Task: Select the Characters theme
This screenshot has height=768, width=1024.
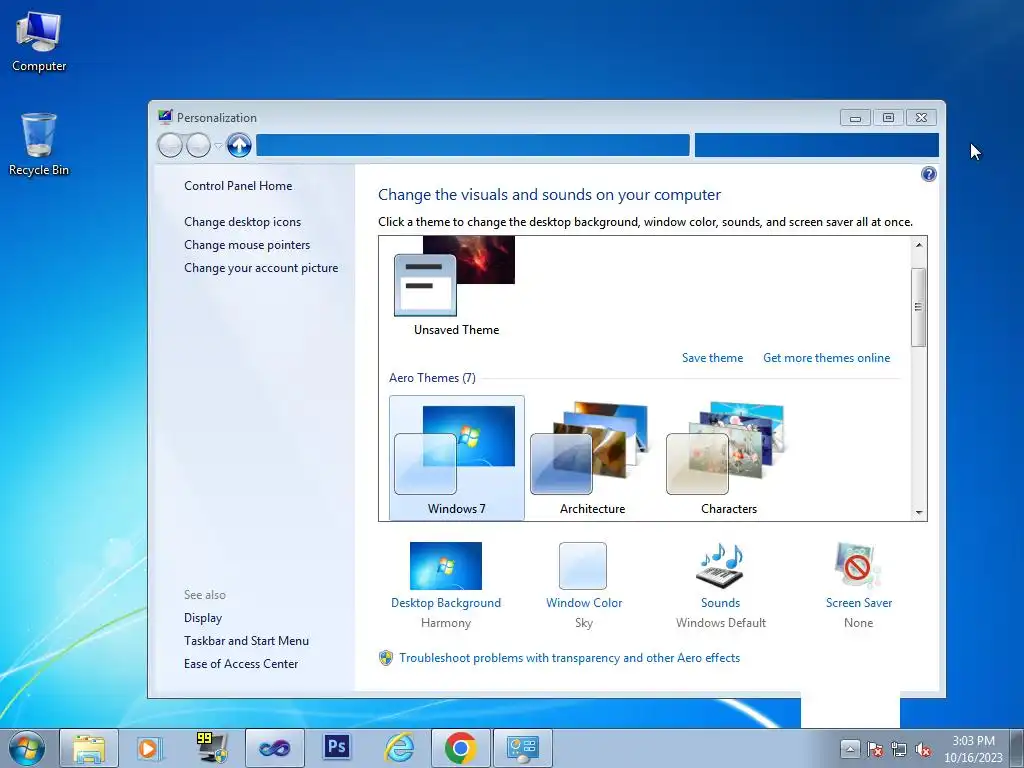Action: (x=728, y=458)
